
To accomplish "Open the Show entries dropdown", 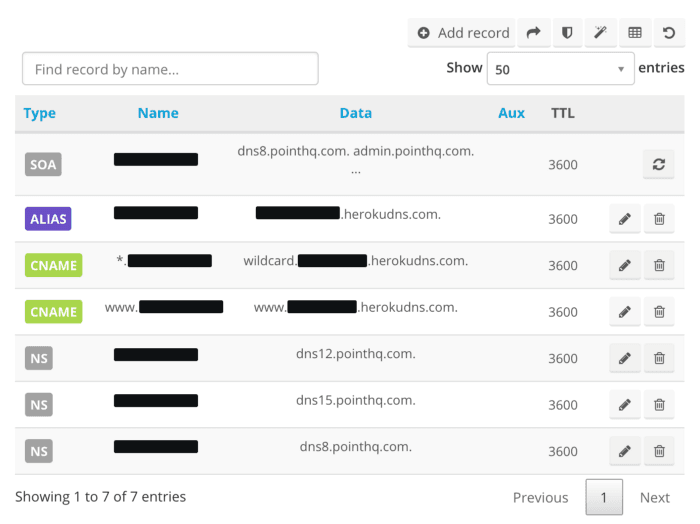I will (x=560, y=69).
